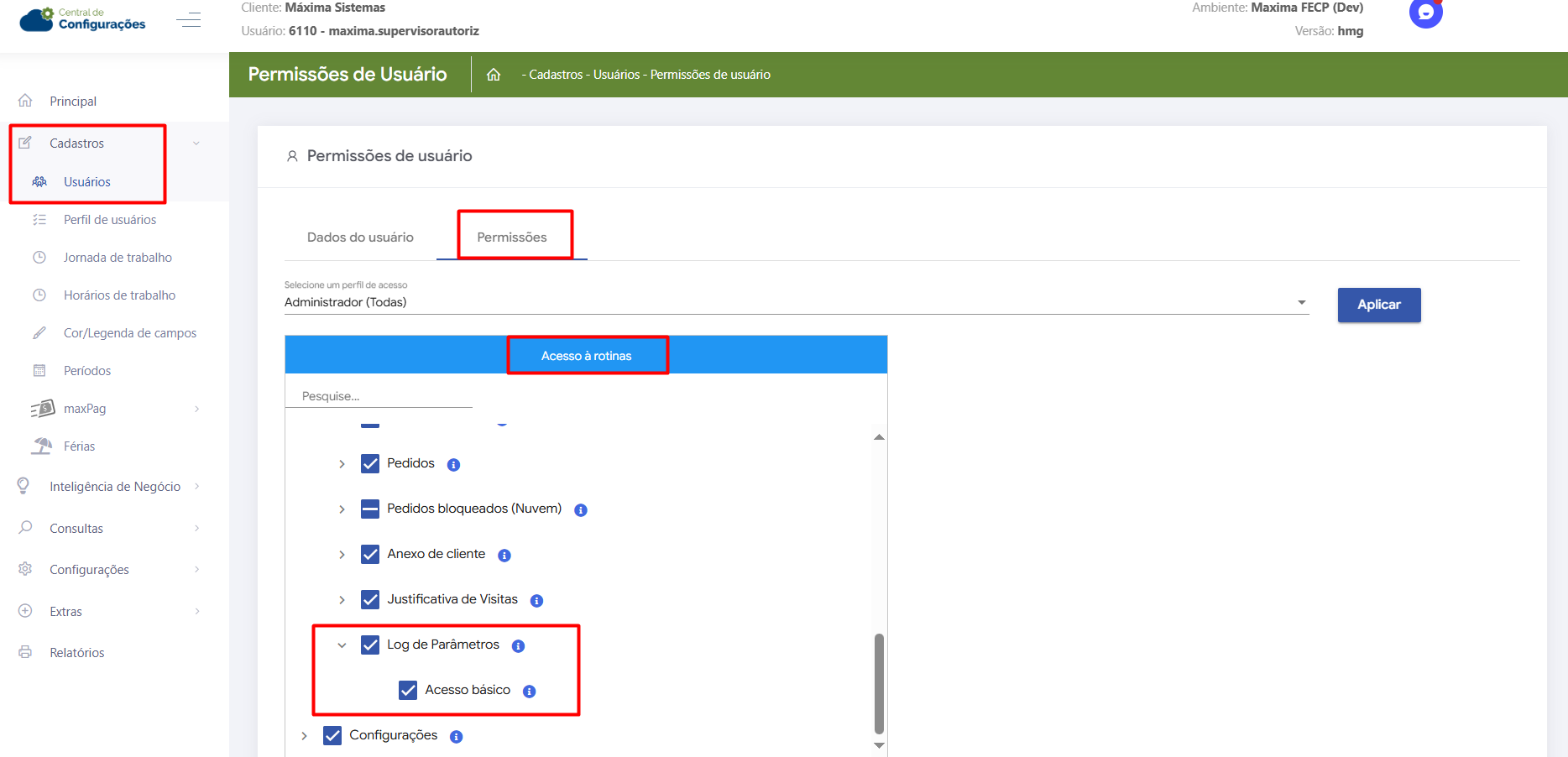
Task: Click the home icon in breadcrumb
Action: (x=494, y=75)
